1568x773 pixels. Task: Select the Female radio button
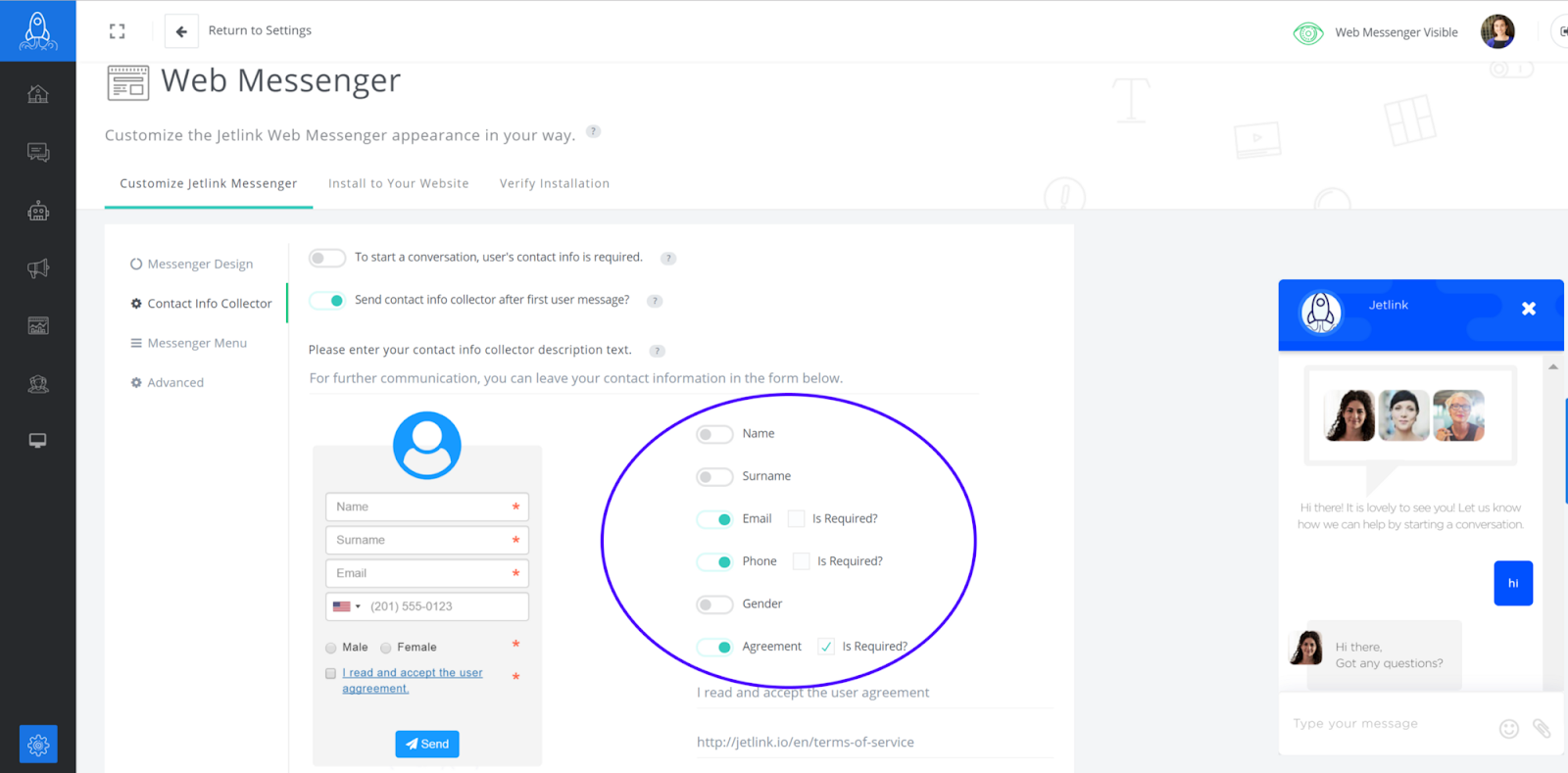(386, 648)
